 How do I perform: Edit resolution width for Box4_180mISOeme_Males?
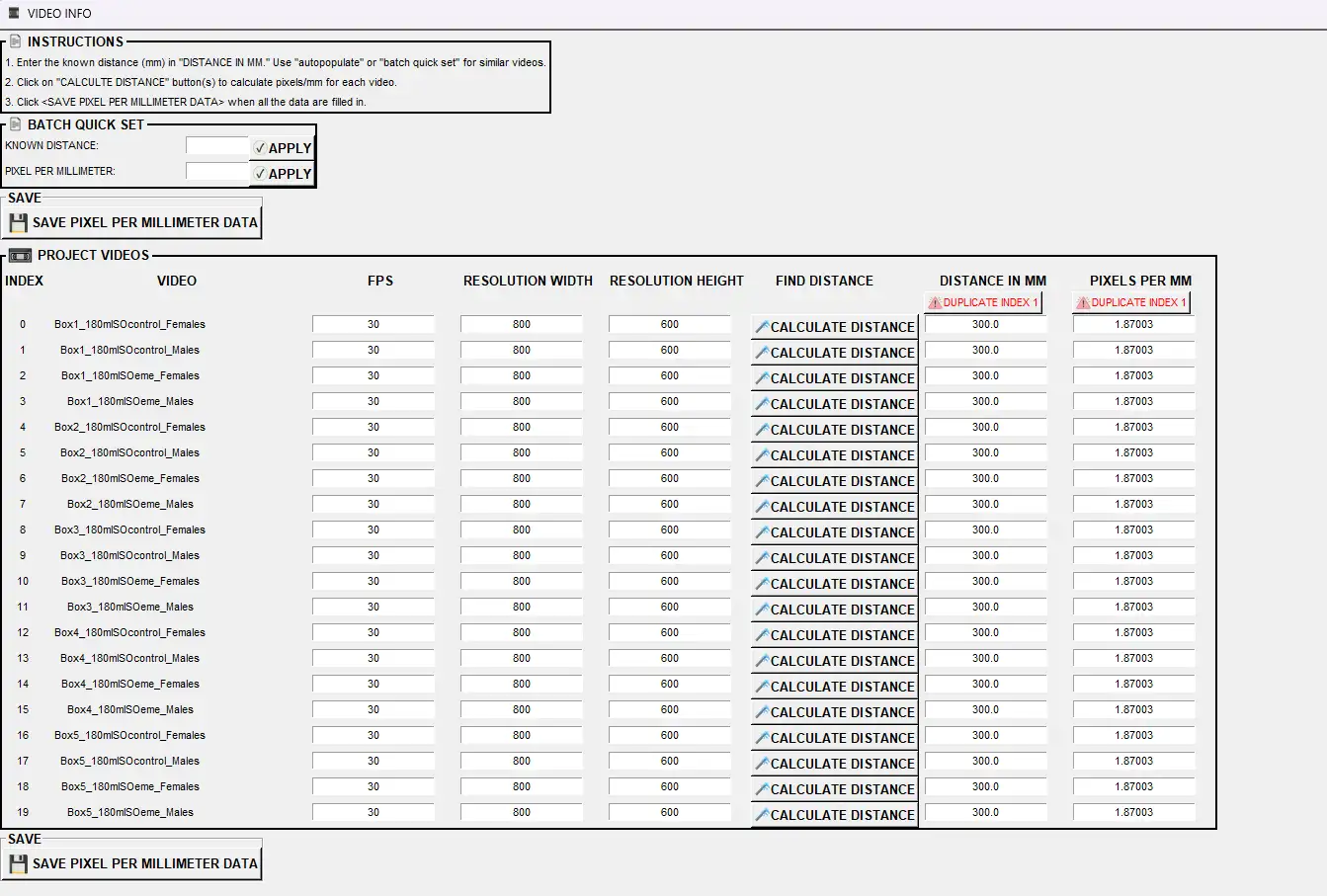522,709
